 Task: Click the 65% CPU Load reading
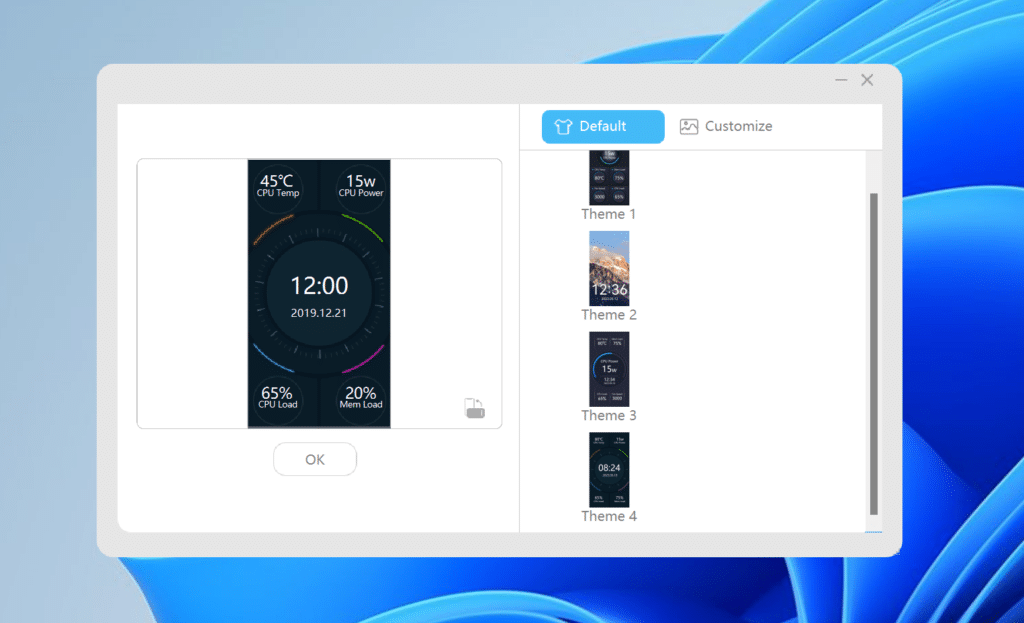278,396
